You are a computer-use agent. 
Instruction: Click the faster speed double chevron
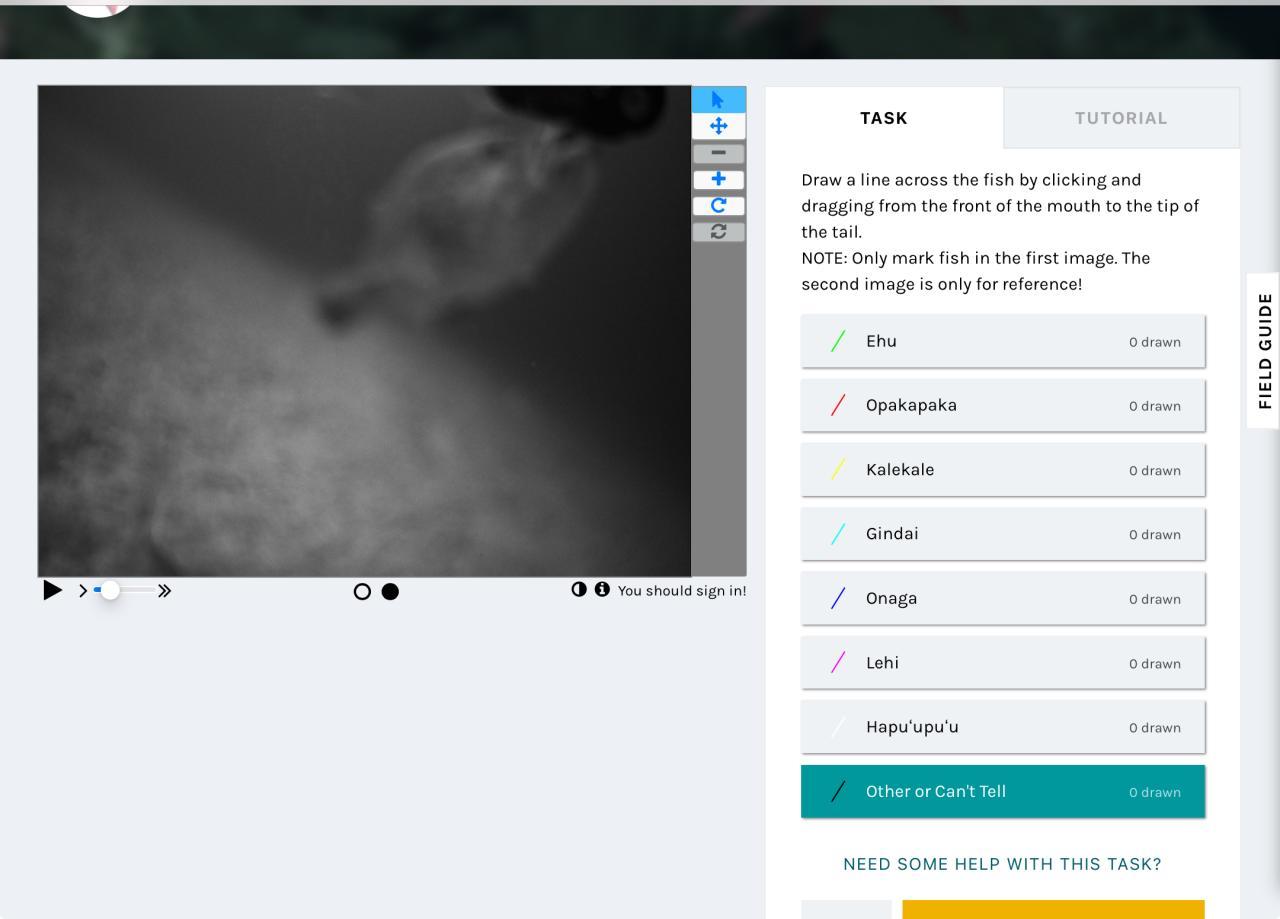pos(165,591)
